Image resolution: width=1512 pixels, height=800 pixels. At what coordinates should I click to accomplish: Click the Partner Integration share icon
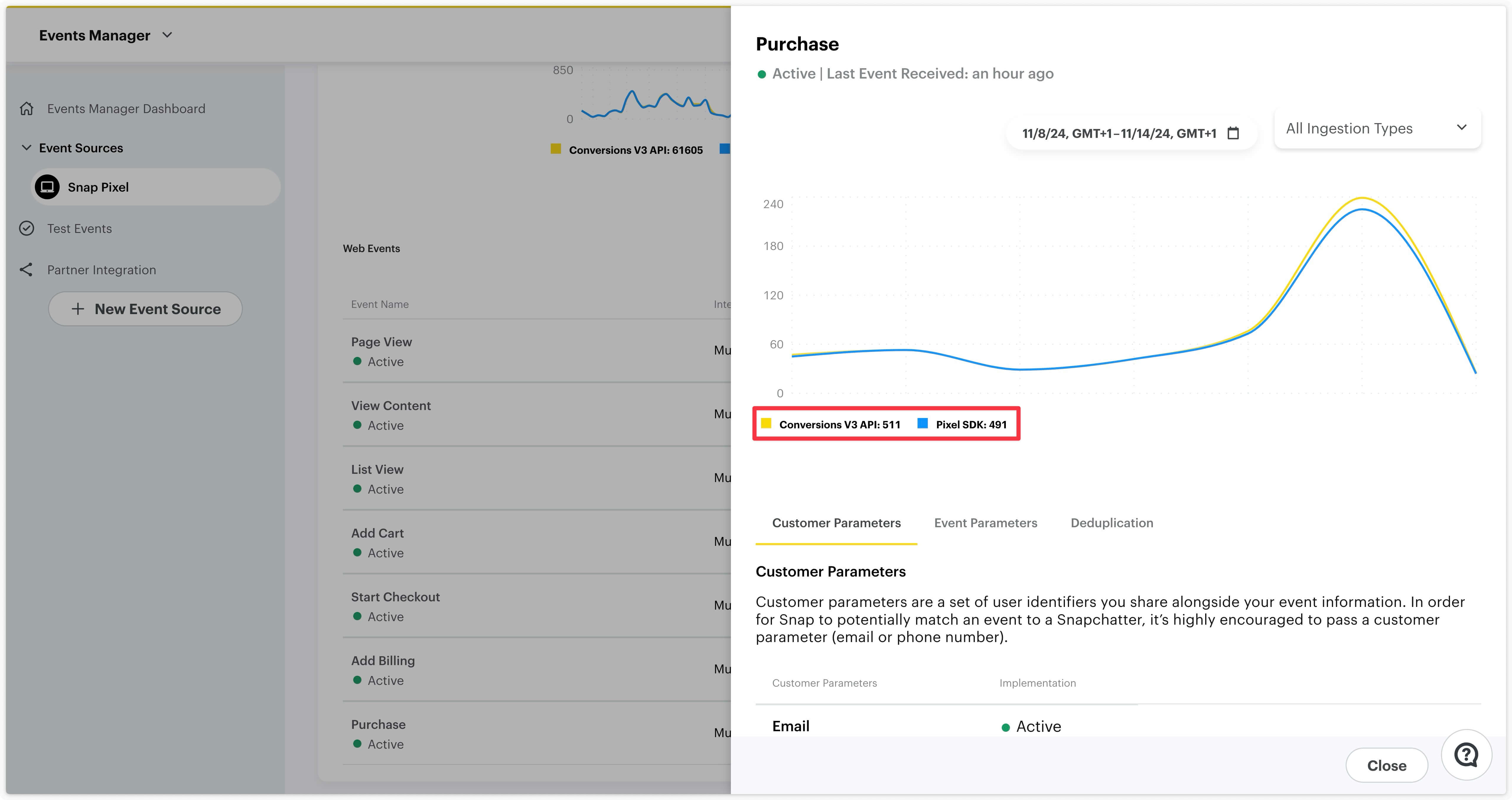[x=26, y=270]
